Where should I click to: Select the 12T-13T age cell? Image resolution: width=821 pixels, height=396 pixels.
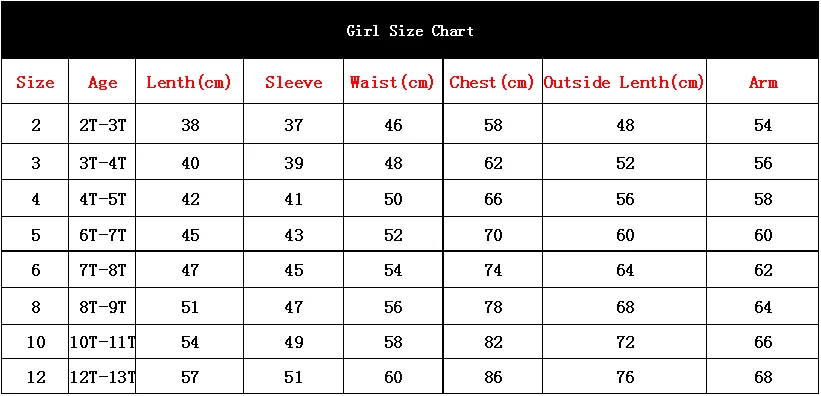(103, 377)
